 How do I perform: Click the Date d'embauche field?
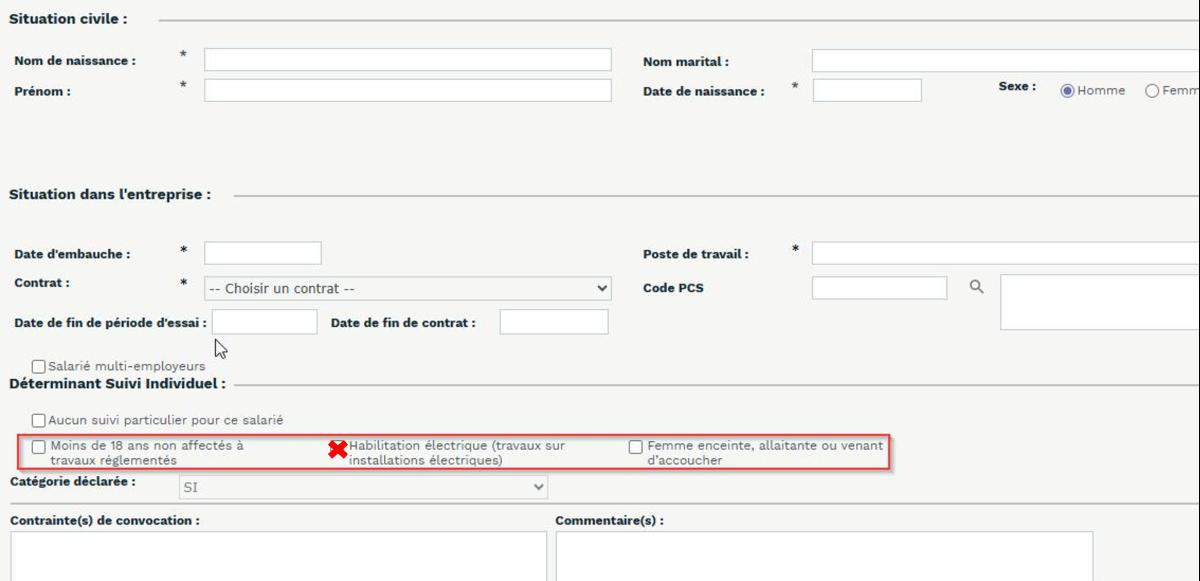(262, 253)
